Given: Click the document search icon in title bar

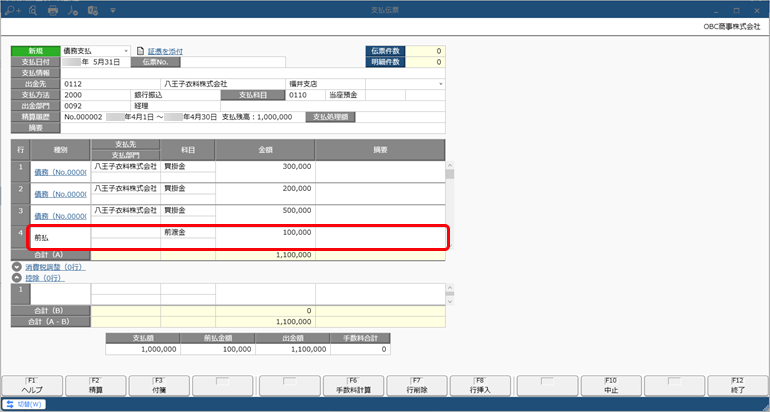Looking at the screenshot, I should pyautogui.click(x=33, y=10).
